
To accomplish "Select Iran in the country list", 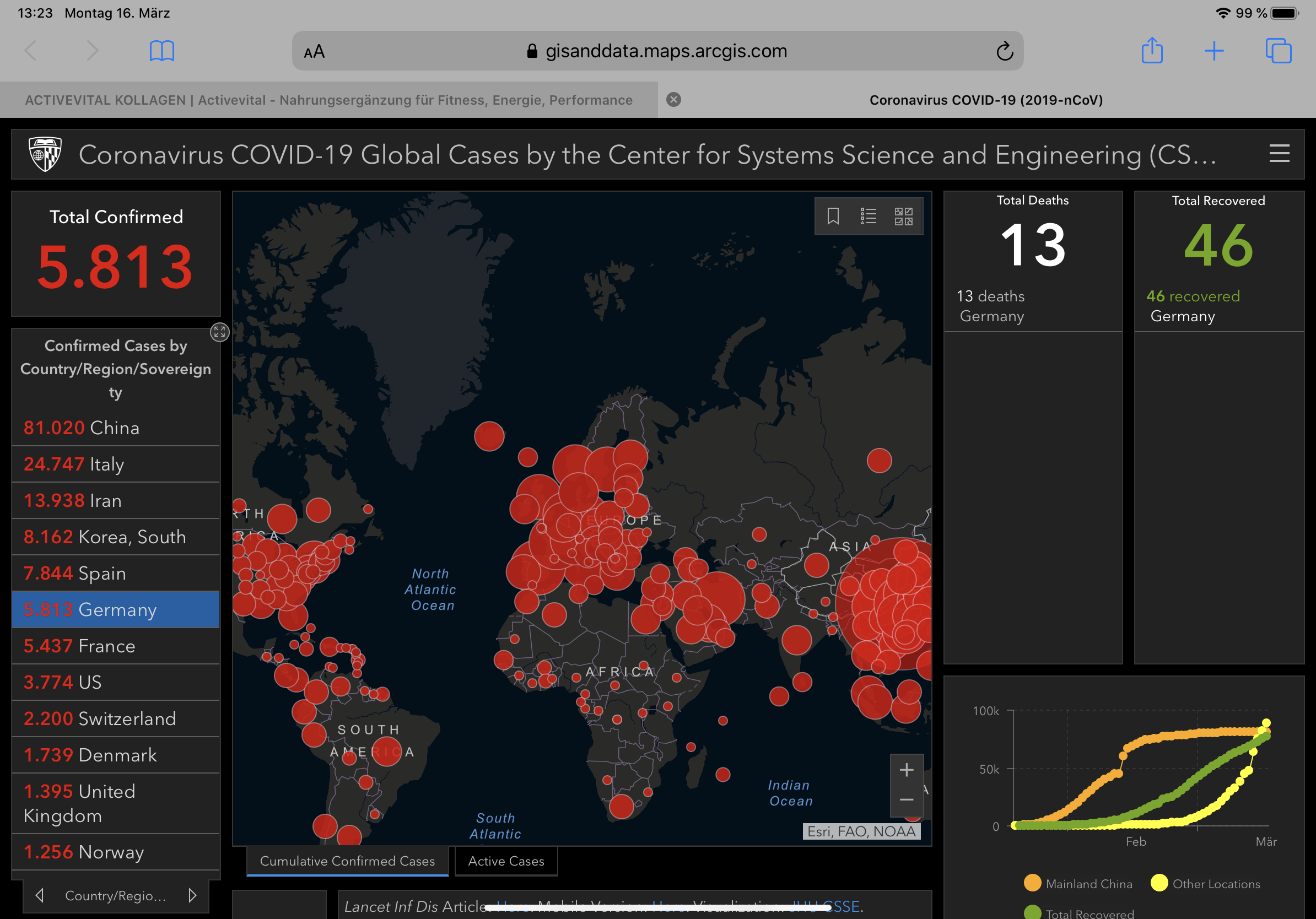I will click(116, 500).
